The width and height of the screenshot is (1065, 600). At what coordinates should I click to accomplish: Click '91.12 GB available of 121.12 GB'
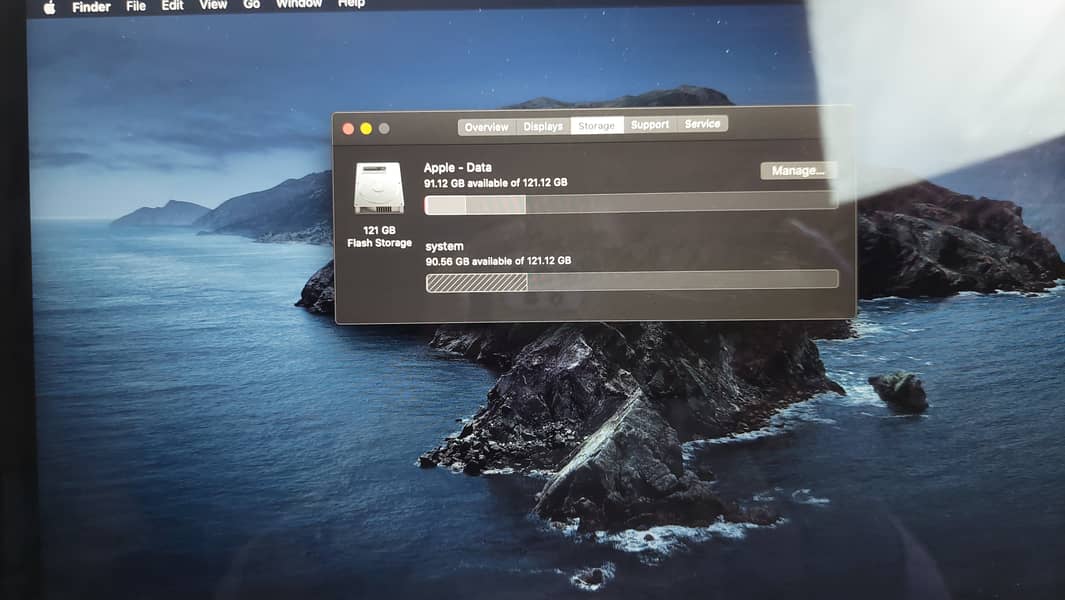tap(495, 183)
